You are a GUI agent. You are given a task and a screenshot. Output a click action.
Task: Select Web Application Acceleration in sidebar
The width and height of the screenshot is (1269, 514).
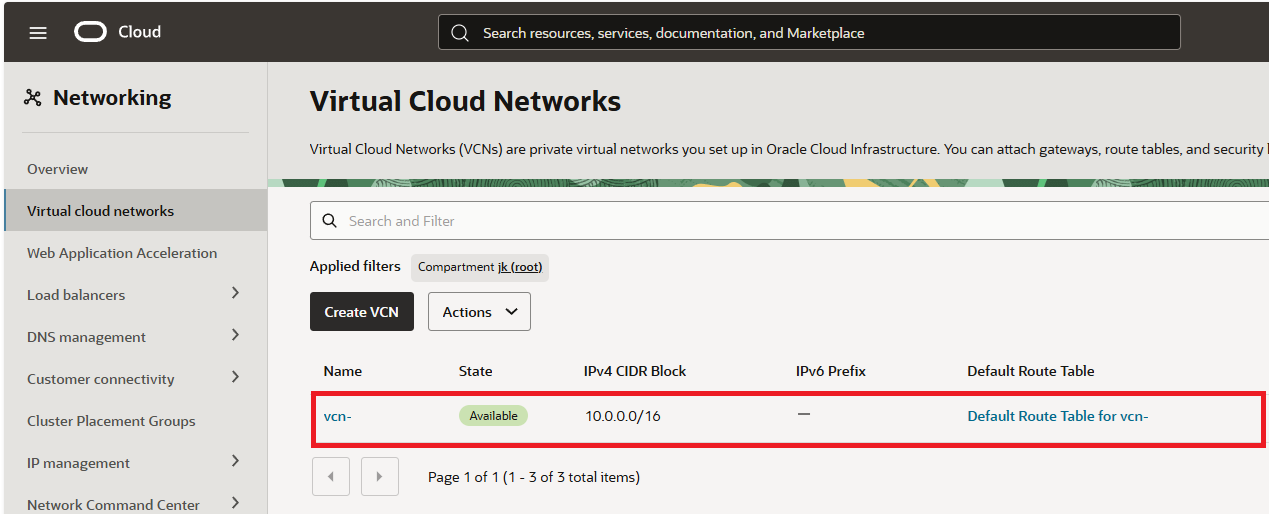[x=122, y=253]
